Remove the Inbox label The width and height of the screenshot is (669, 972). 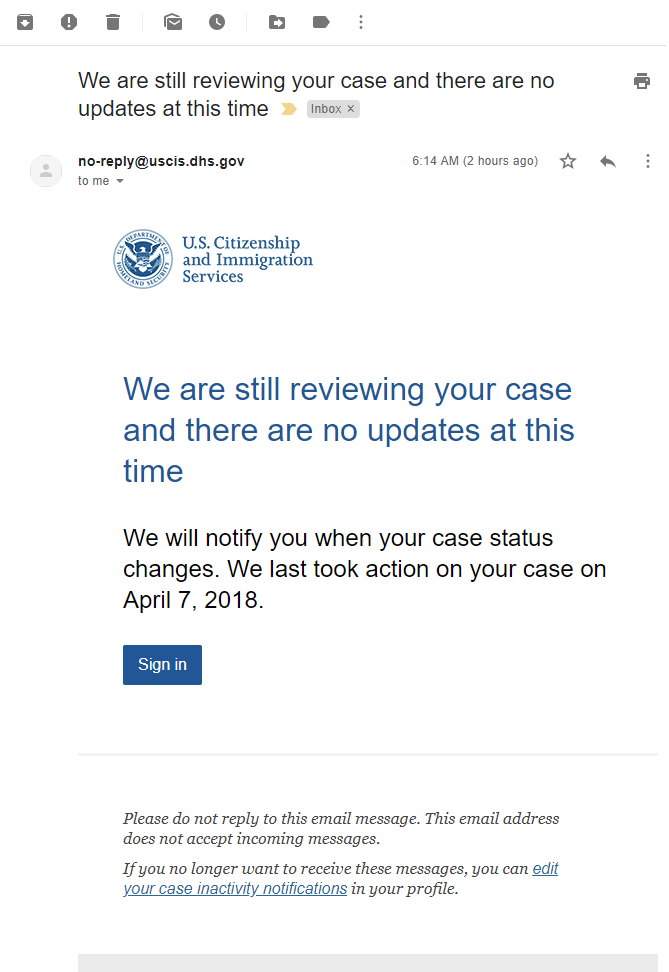tap(351, 108)
